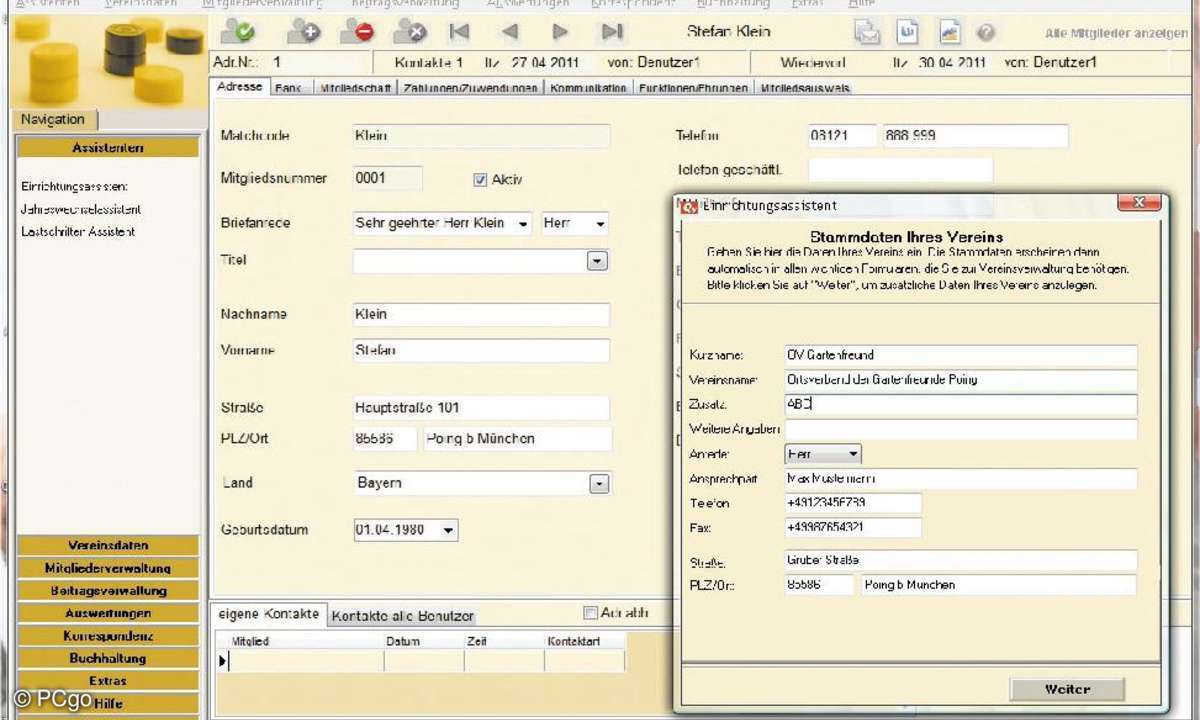Switch to the Kontakte alle Benutzer tab

402,616
